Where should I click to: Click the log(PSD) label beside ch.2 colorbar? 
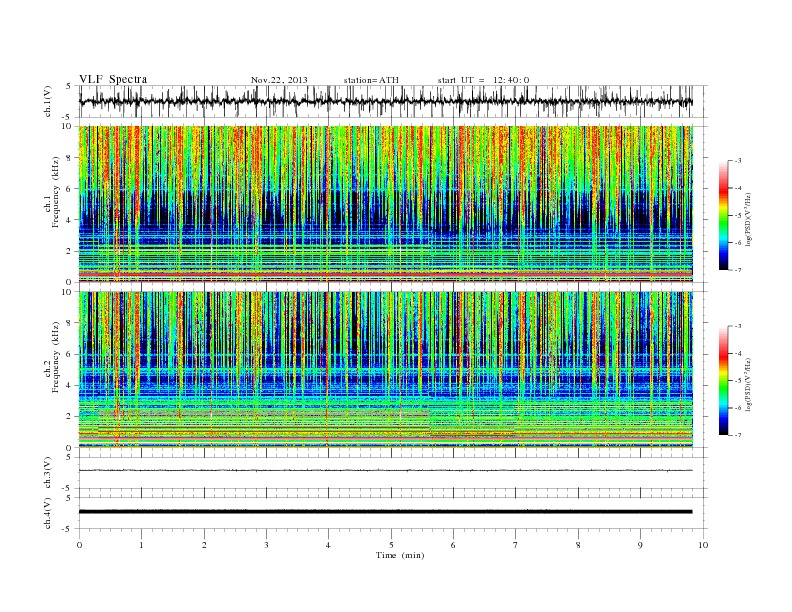(x=748, y=383)
